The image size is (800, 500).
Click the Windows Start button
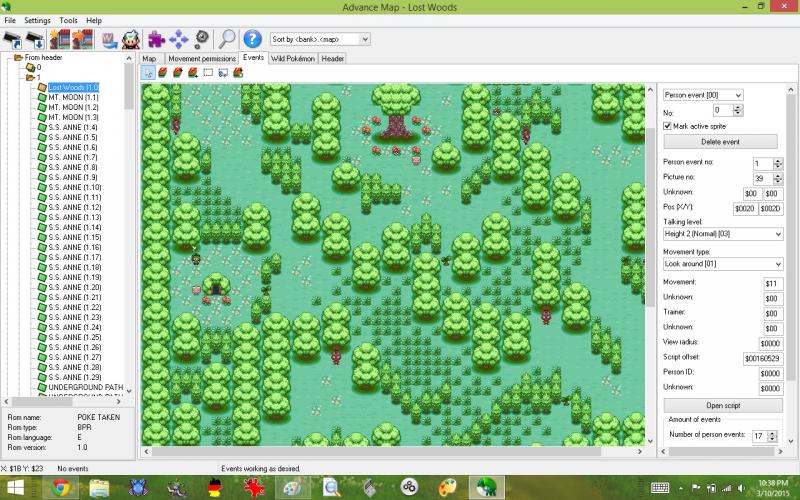16,488
